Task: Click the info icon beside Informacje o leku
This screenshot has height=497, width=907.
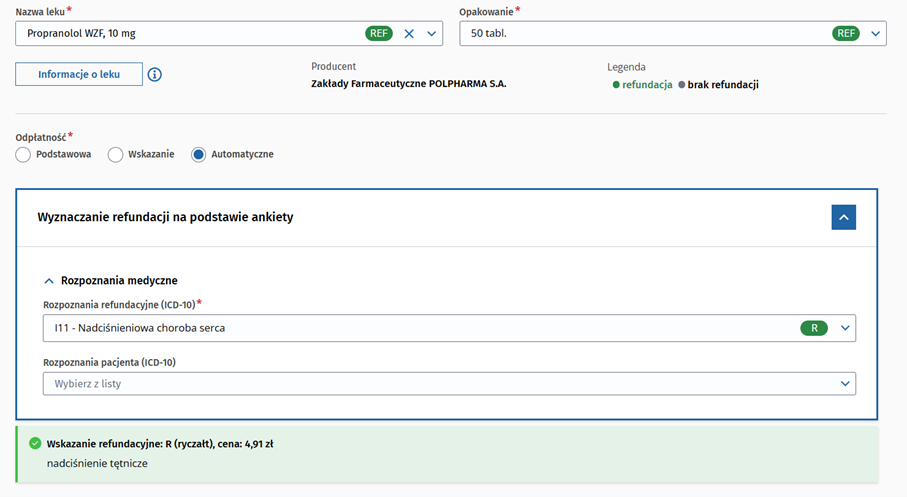Action: pos(155,74)
